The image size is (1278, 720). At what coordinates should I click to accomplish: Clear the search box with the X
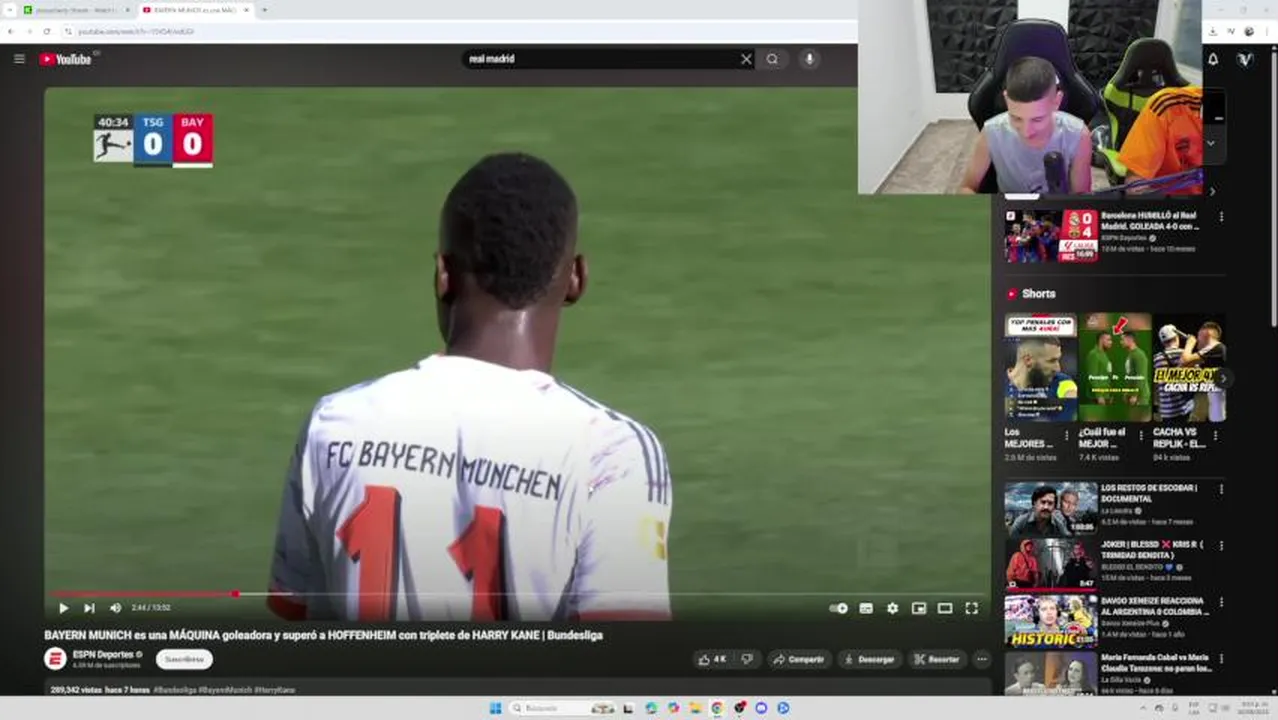[x=746, y=59]
